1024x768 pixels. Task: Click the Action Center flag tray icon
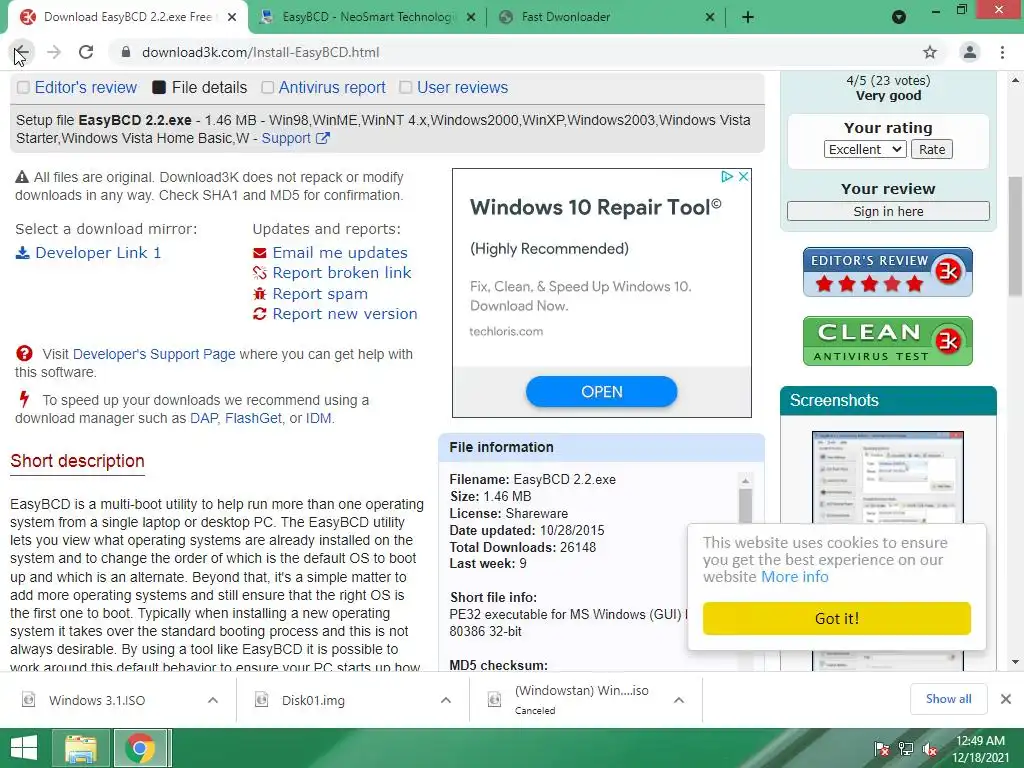click(882, 749)
